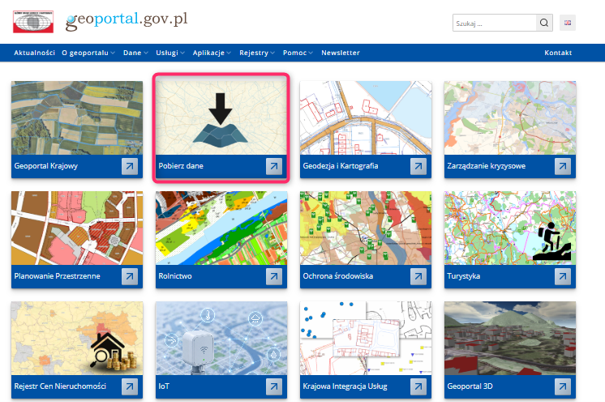This screenshot has height=402, width=605.
Task: Open arrow icon on Planowanie Przestrzenne tile
Action: pos(130,276)
